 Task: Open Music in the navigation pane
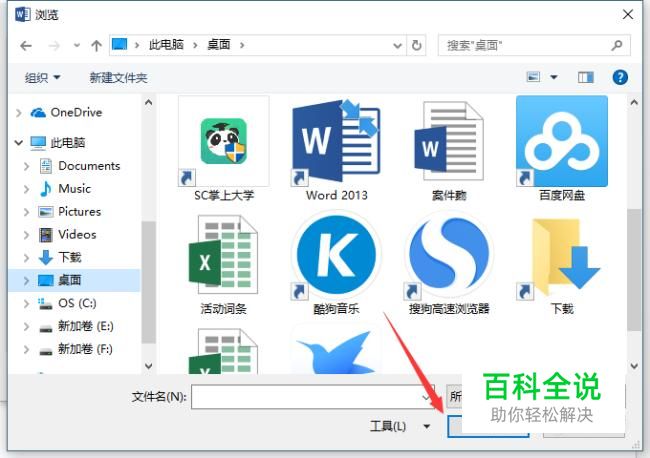coord(65,189)
